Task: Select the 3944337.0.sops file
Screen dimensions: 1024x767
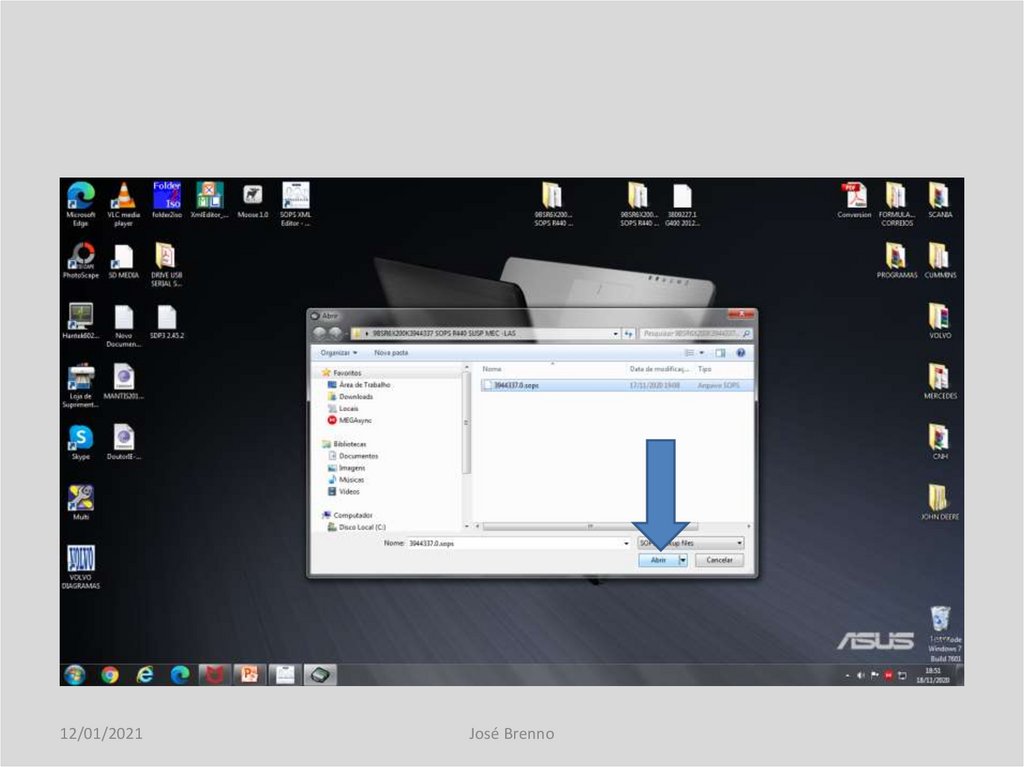Action: coord(516,384)
